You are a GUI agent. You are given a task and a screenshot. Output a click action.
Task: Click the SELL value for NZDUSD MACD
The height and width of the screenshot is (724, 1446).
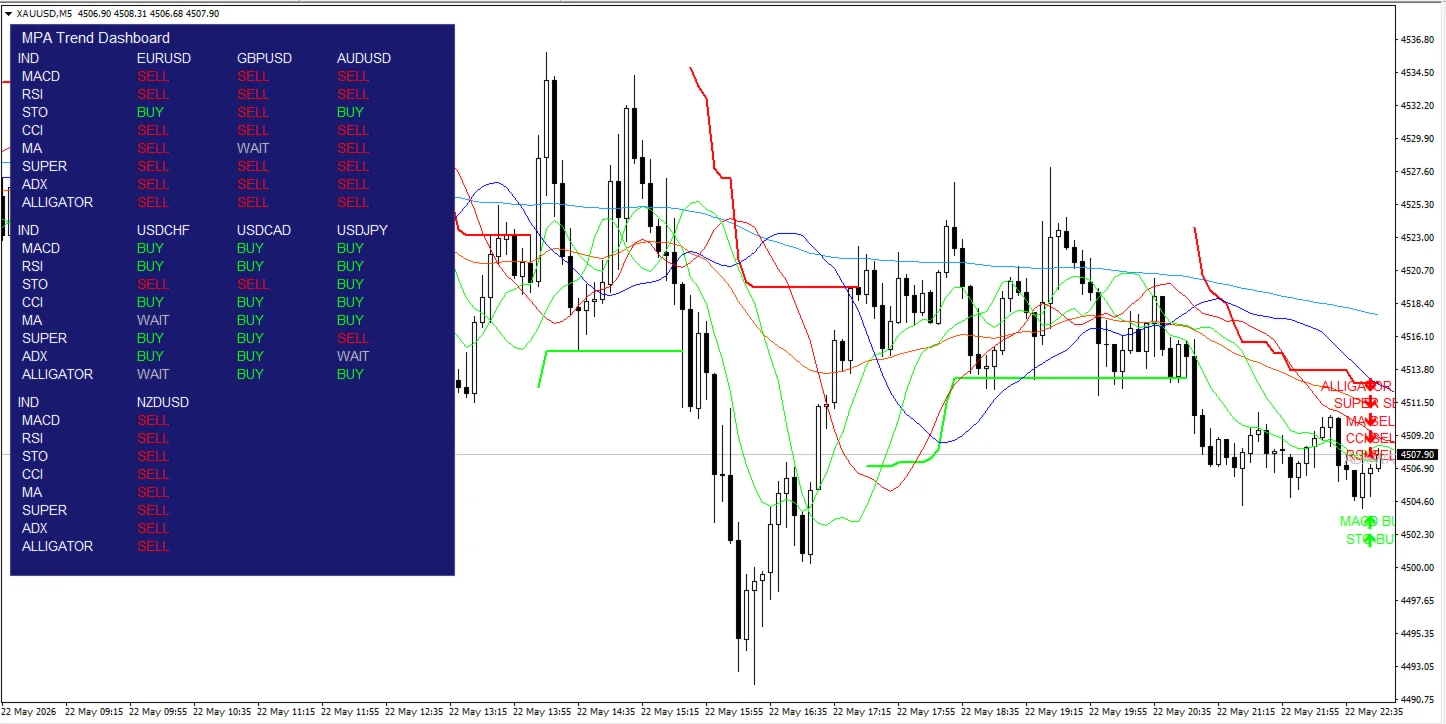point(153,420)
